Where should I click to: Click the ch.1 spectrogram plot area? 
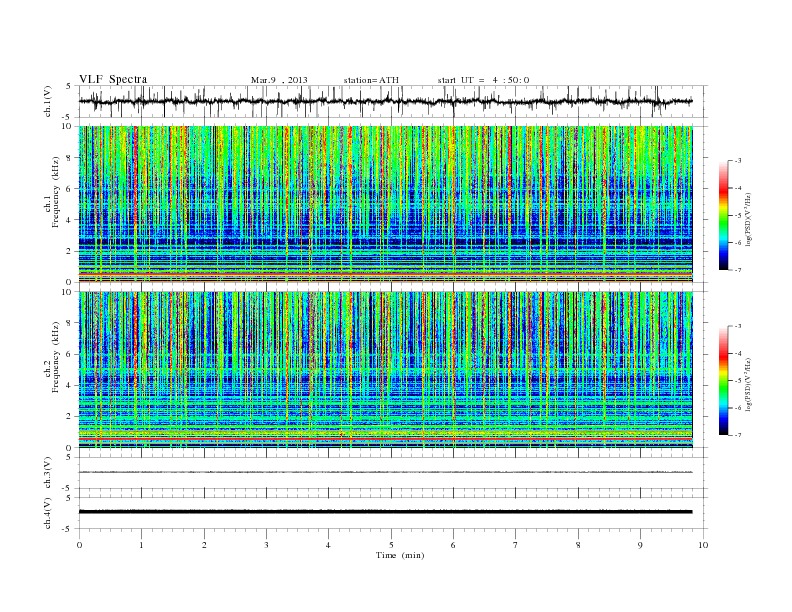click(385, 204)
